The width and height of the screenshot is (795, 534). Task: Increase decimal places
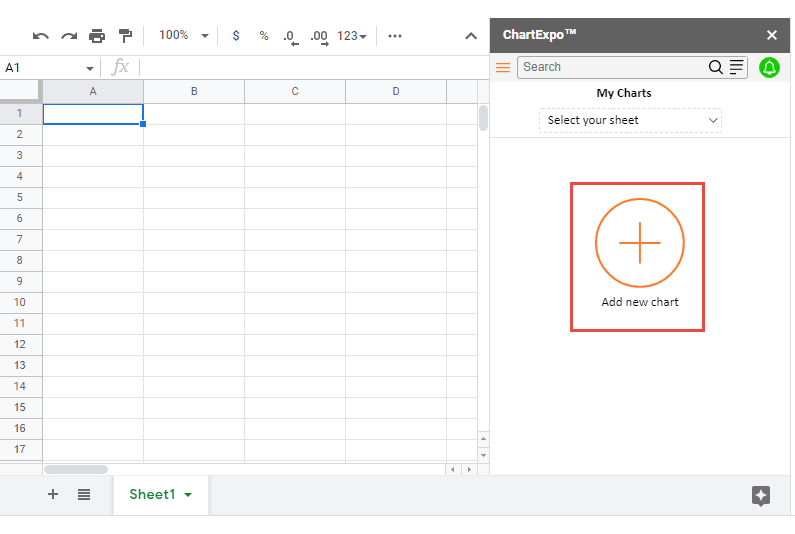coord(319,37)
